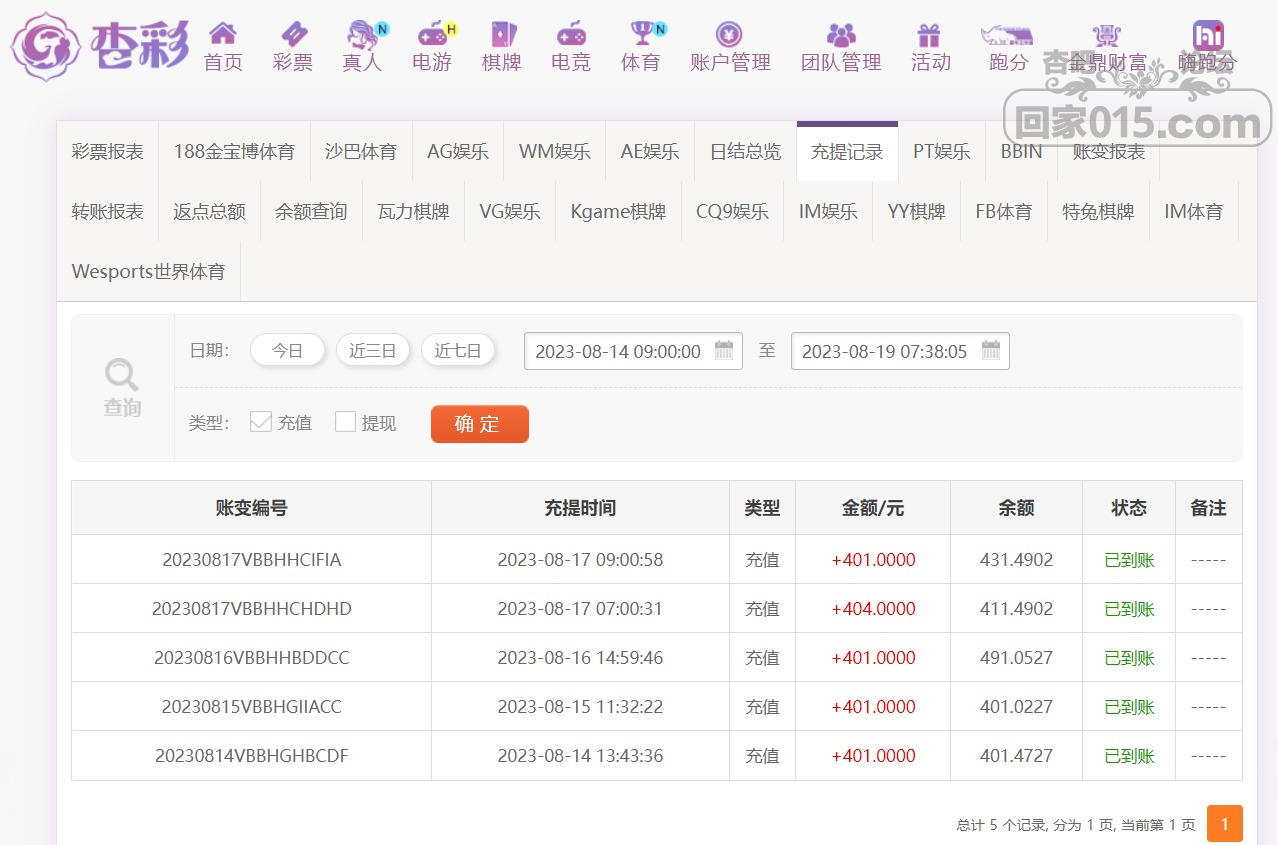
Task: Click the 棋牌 card games icon
Action: point(502,35)
